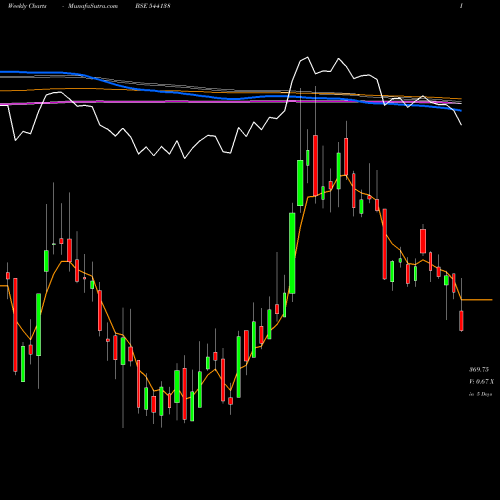The height and width of the screenshot is (500, 500).
Task: Click the 'Weekly Charts' title text
Action: click(x=27, y=6)
